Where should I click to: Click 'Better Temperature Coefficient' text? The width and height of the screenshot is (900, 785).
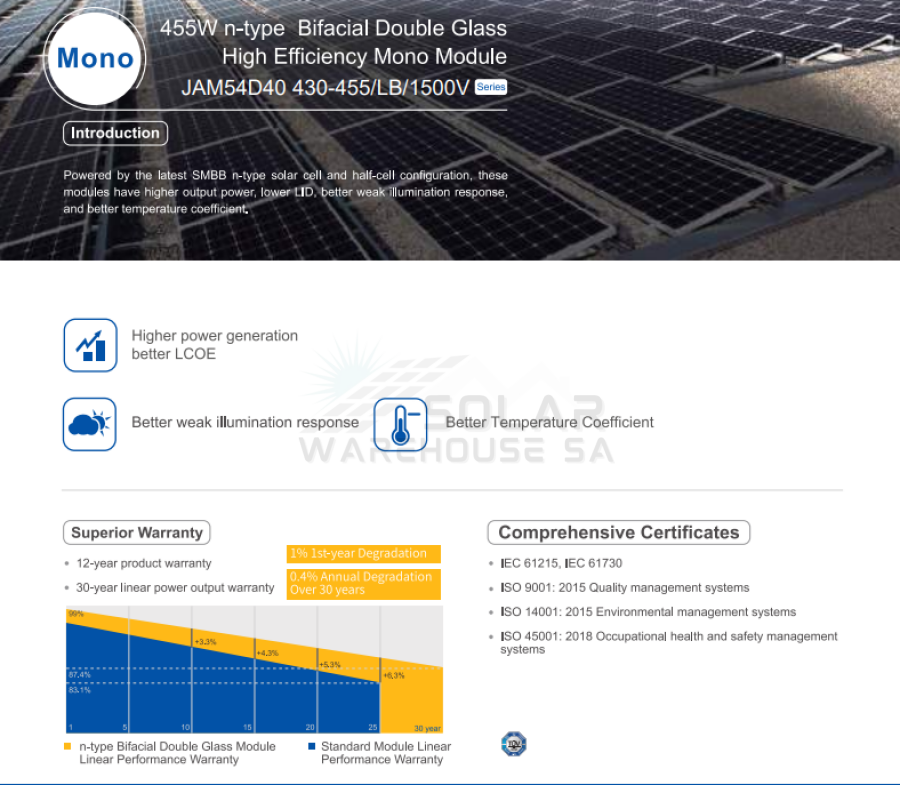click(549, 422)
